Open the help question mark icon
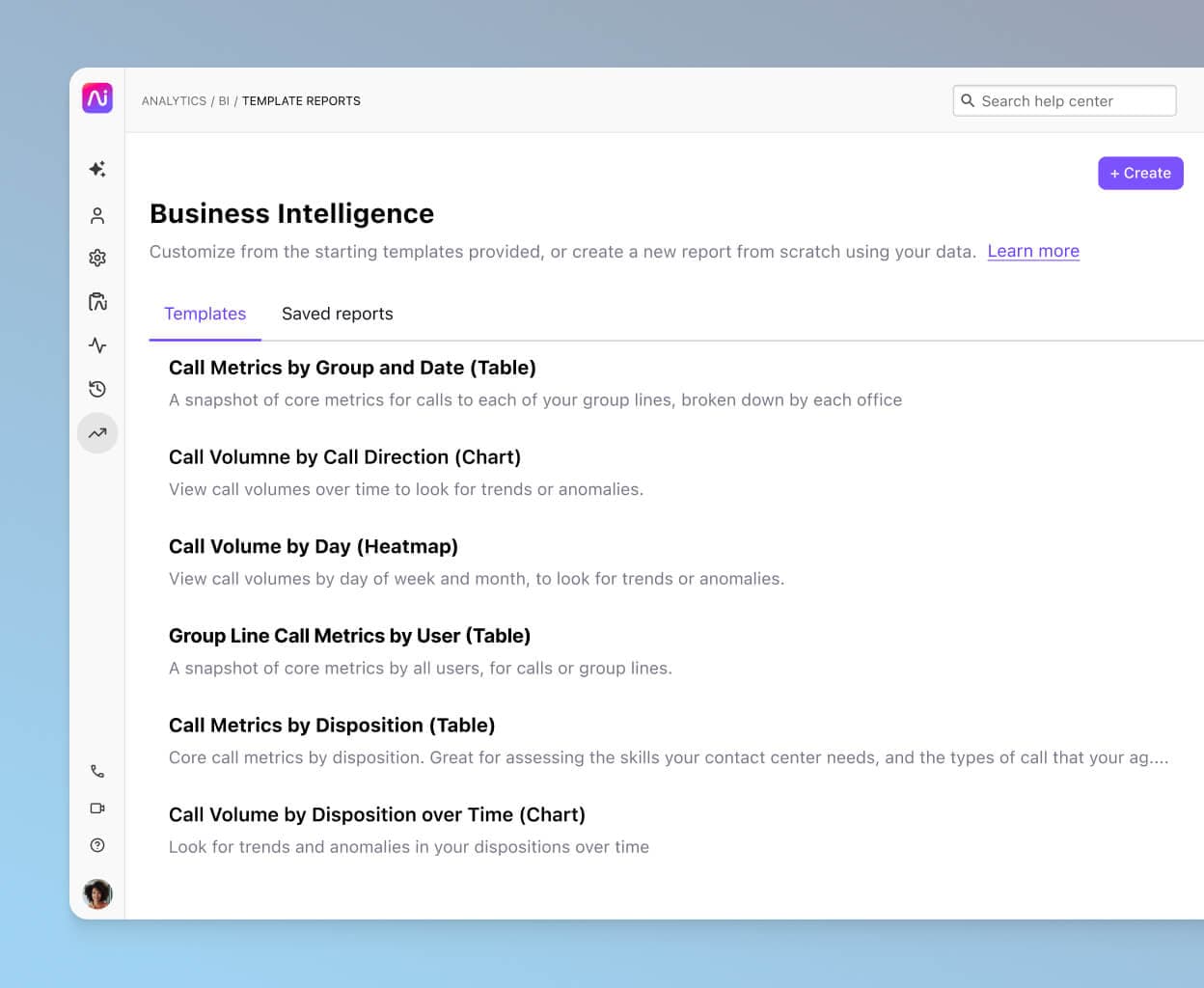1204x988 pixels. pos(97,845)
